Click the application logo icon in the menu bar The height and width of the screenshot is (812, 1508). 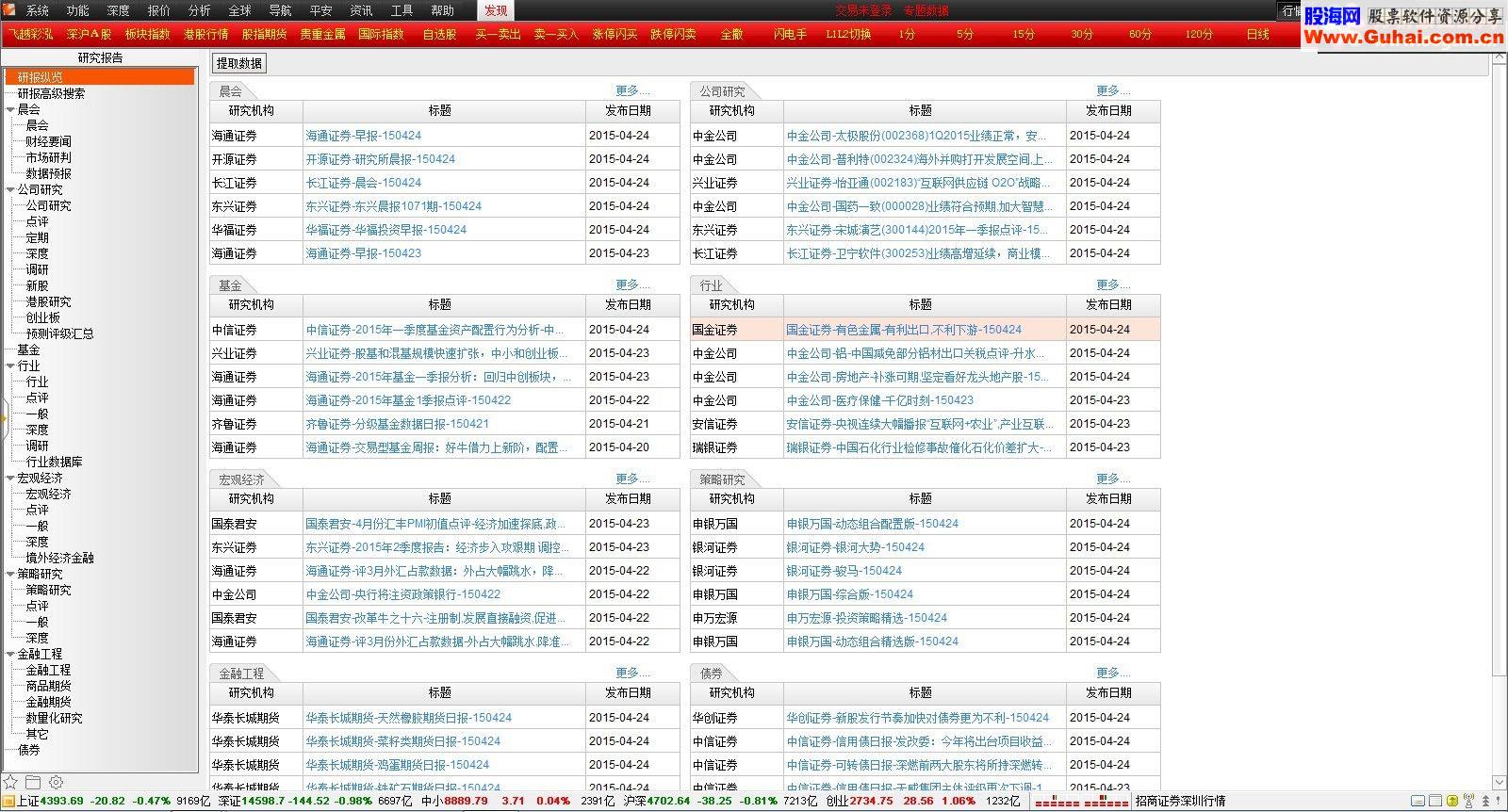[x=10, y=10]
